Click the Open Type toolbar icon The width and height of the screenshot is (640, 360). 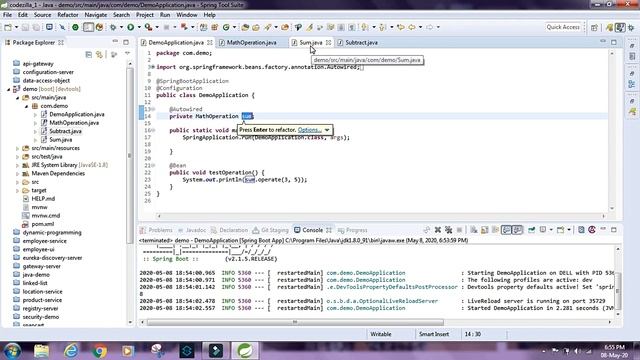245,27
